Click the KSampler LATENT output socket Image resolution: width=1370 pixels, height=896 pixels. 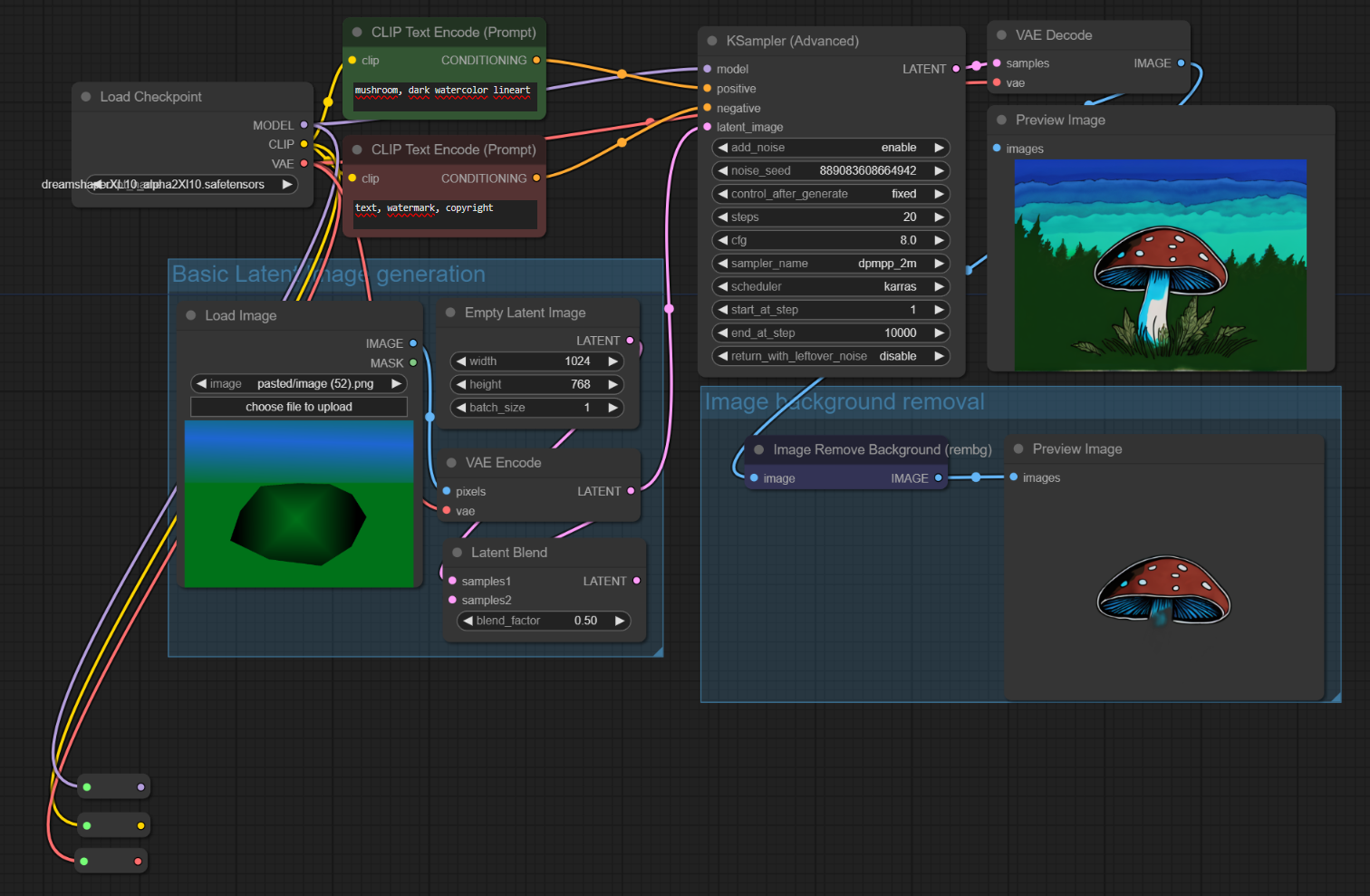pyautogui.click(x=956, y=69)
